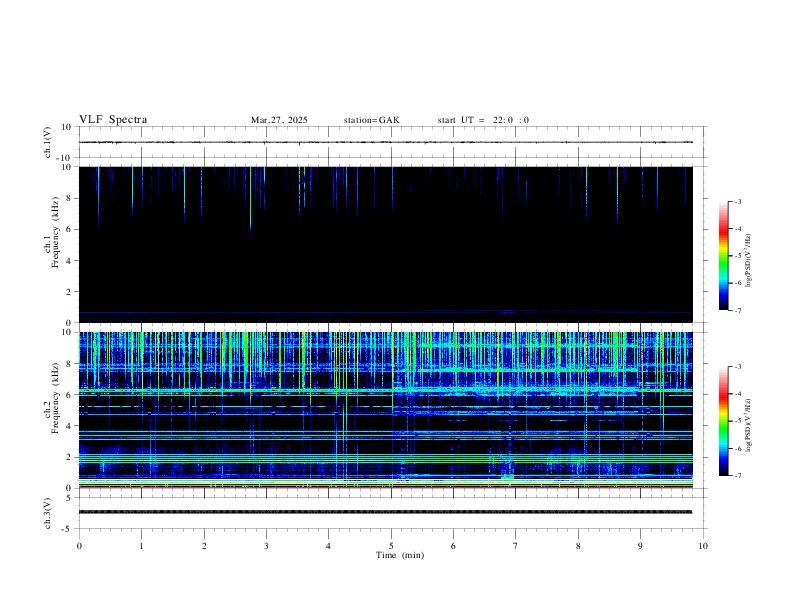This screenshot has height=612, width=792.
Task: Click the "VLF Spectra" title text
Action: 113,120
